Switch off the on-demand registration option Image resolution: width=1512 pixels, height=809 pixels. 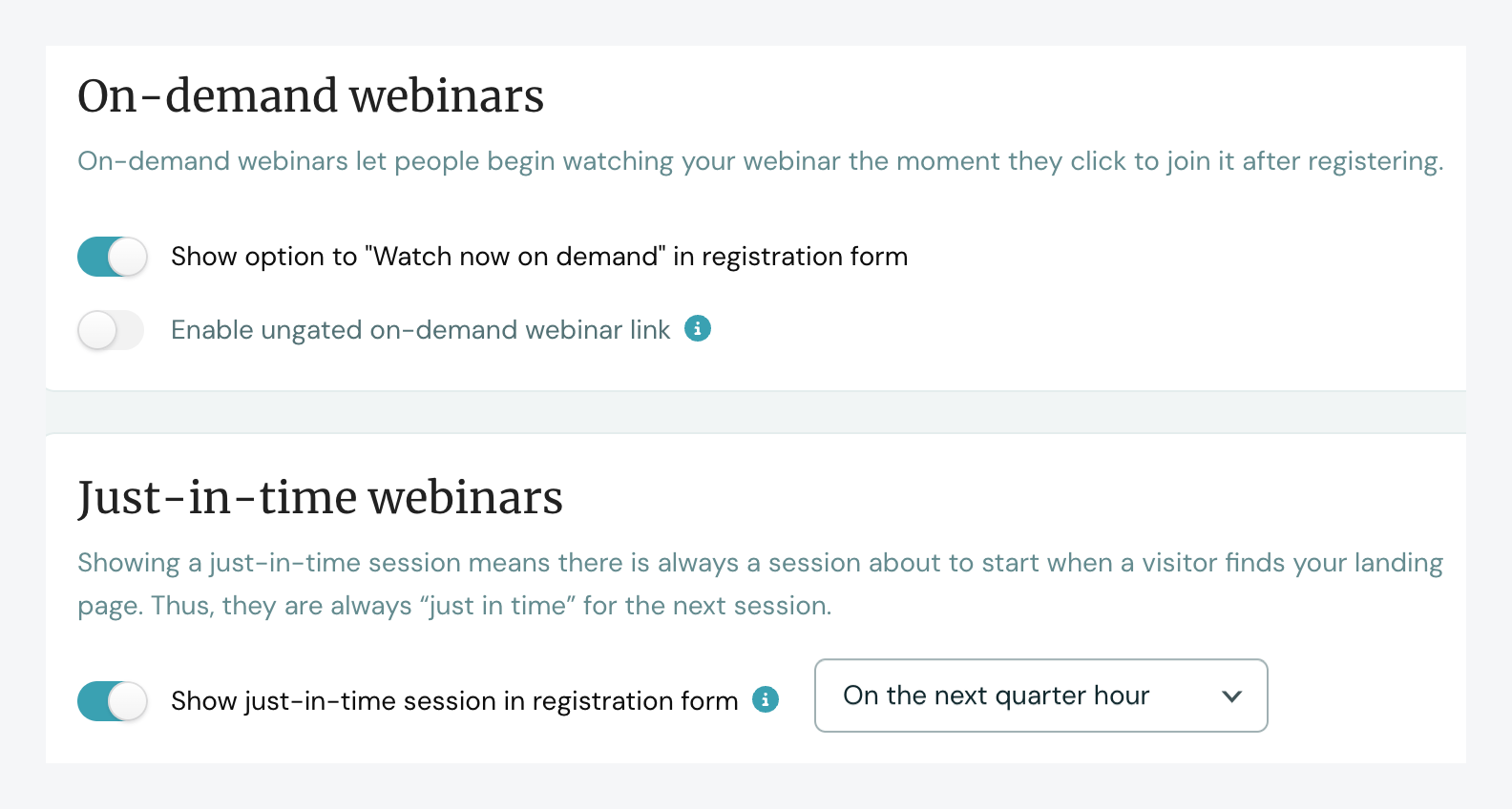112,257
